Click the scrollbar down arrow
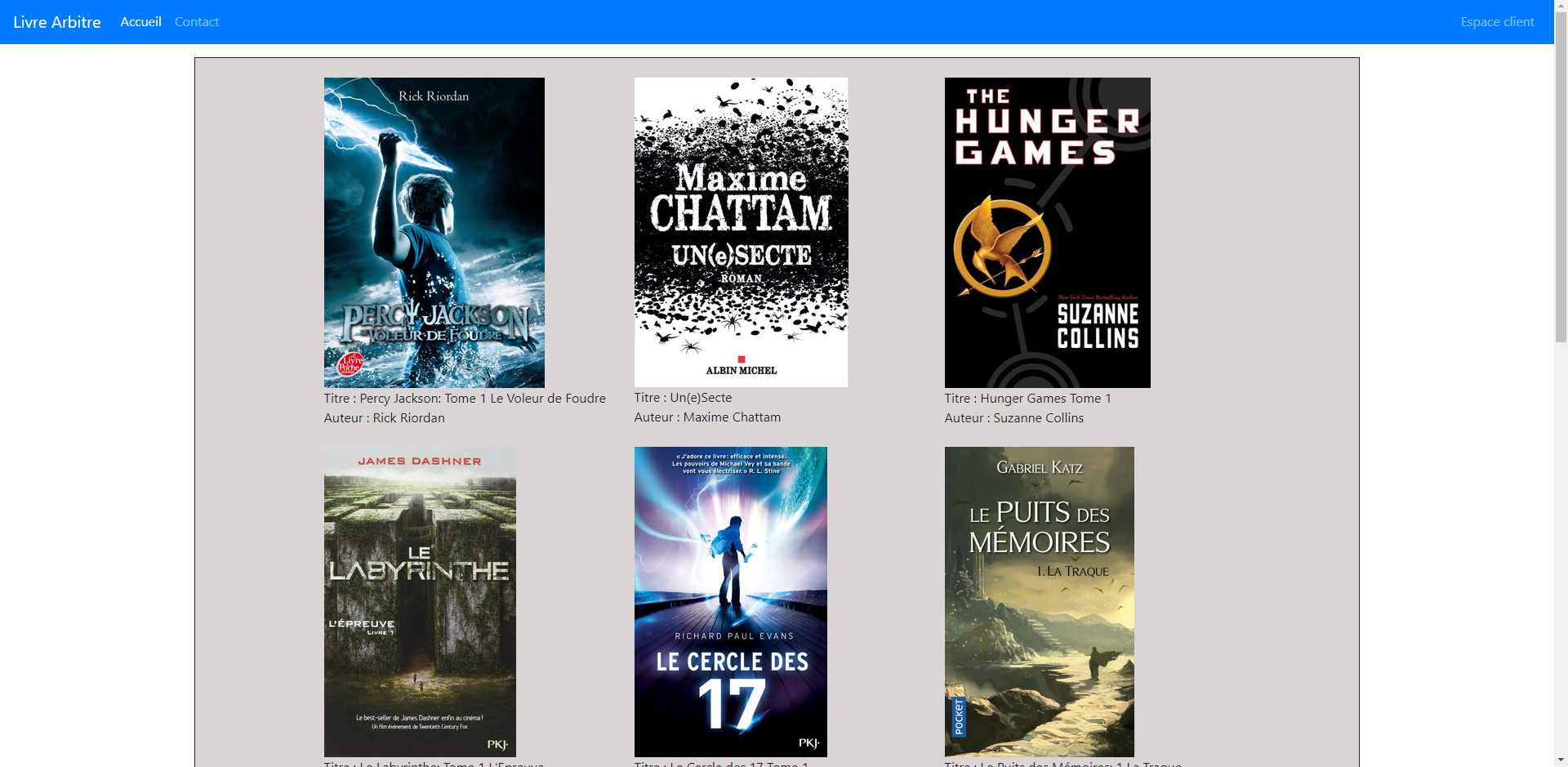Image resolution: width=1568 pixels, height=767 pixels. click(1561, 760)
